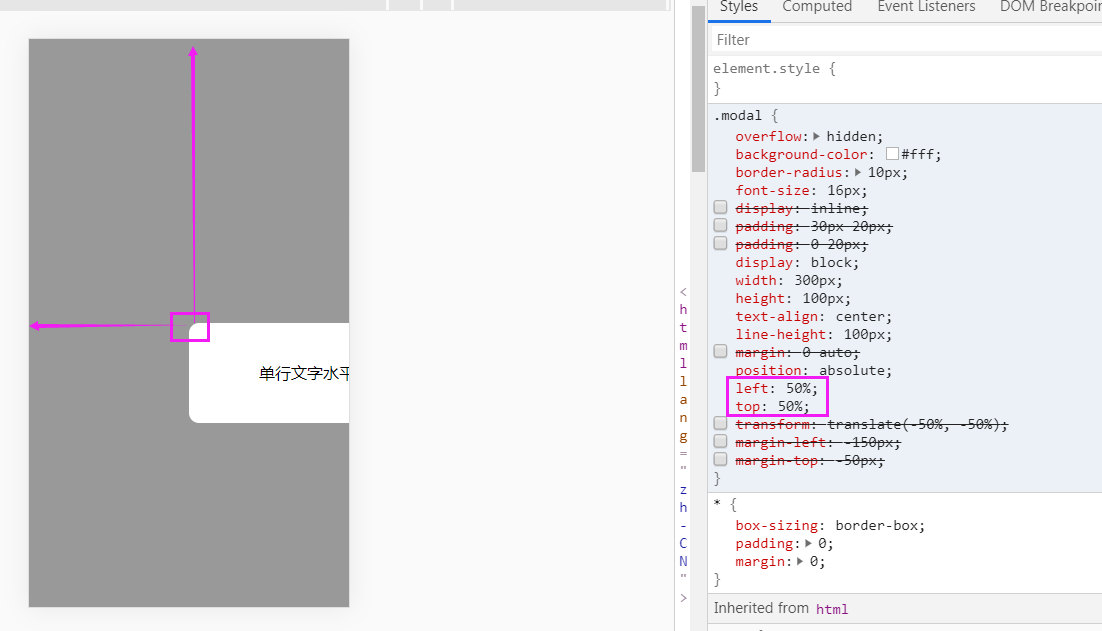This screenshot has height=631, width=1102.
Task: Restore the margin 0 auto declaration
Action: pyautogui.click(x=720, y=350)
